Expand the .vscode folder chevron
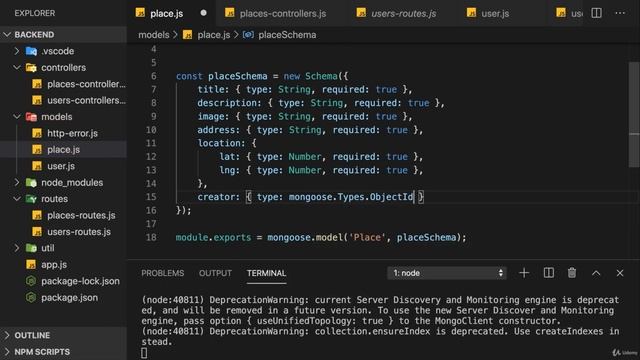The image size is (640, 360). click(x=17, y=51)
